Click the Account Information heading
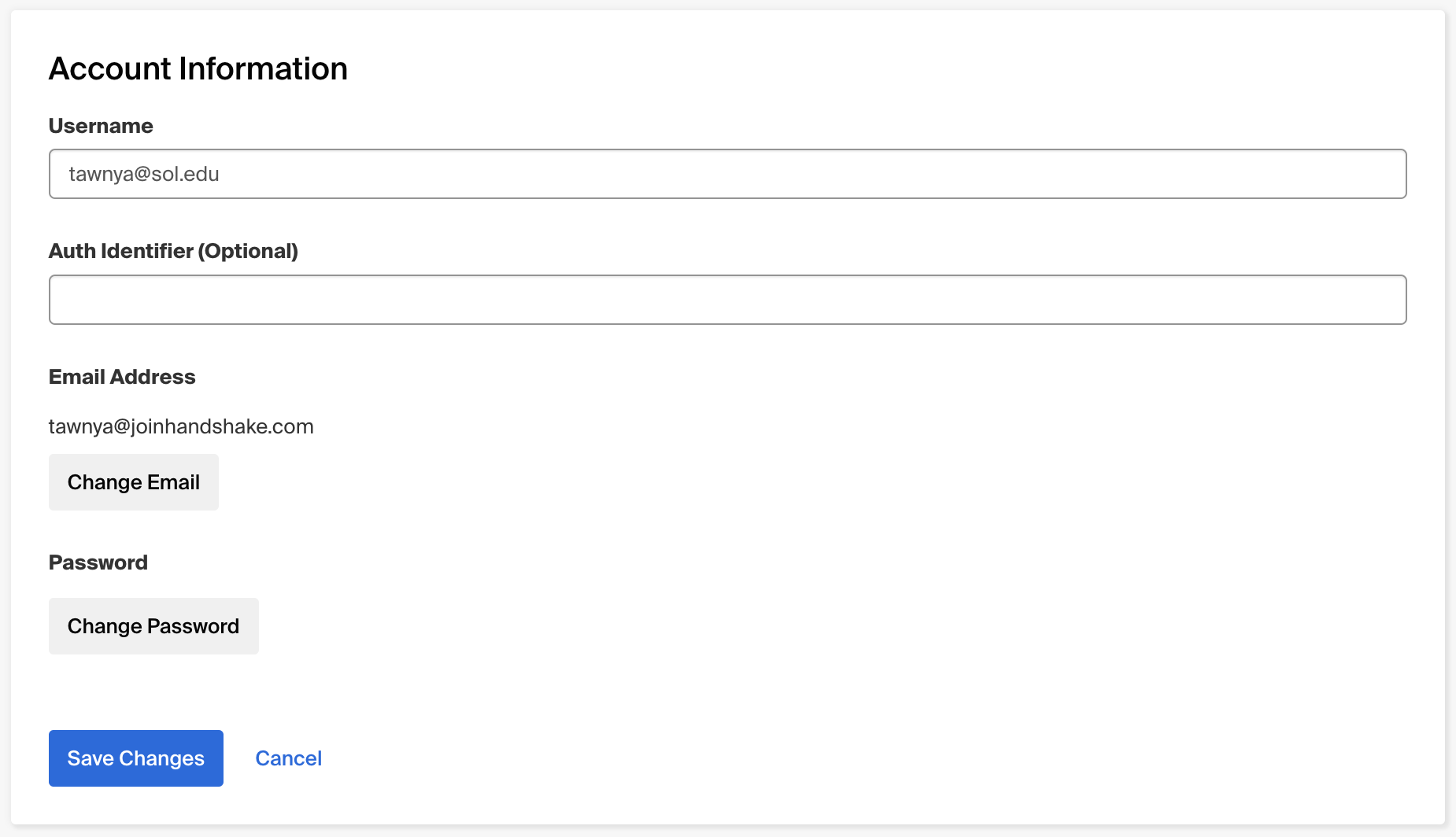The image size is (1456, 837). pyautogui.click(x=198, y=68)
